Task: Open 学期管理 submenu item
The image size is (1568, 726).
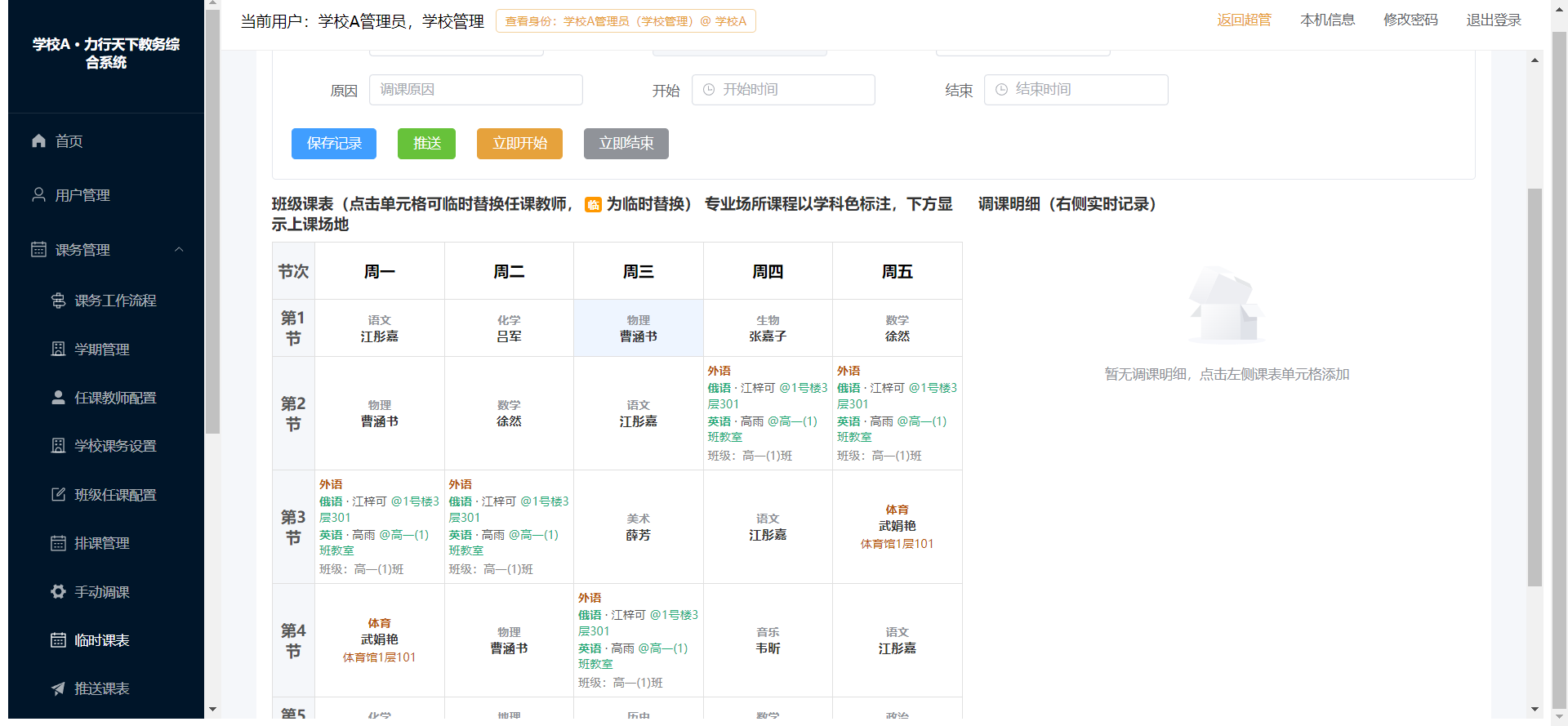Action: (x=106, y=349)
